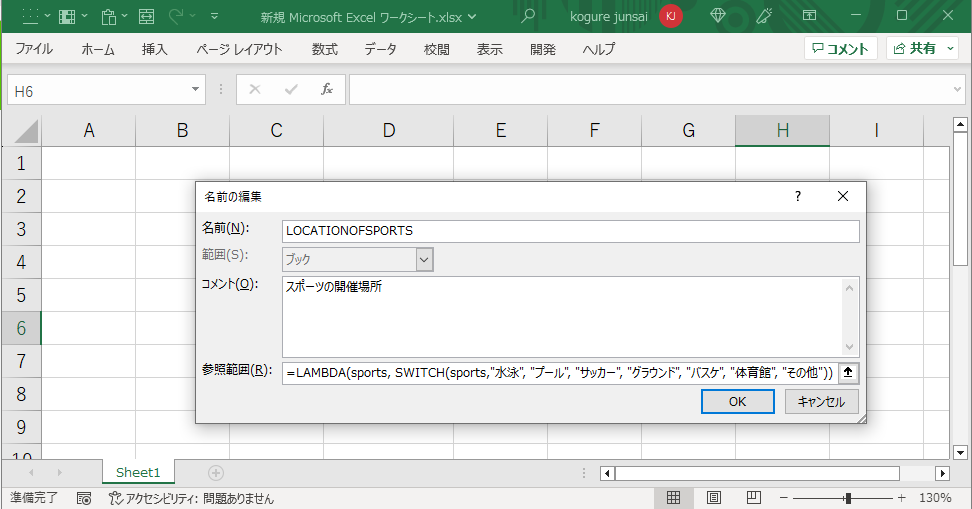Click the OK button
Screen dimensions: 972x509
point(738,401)
